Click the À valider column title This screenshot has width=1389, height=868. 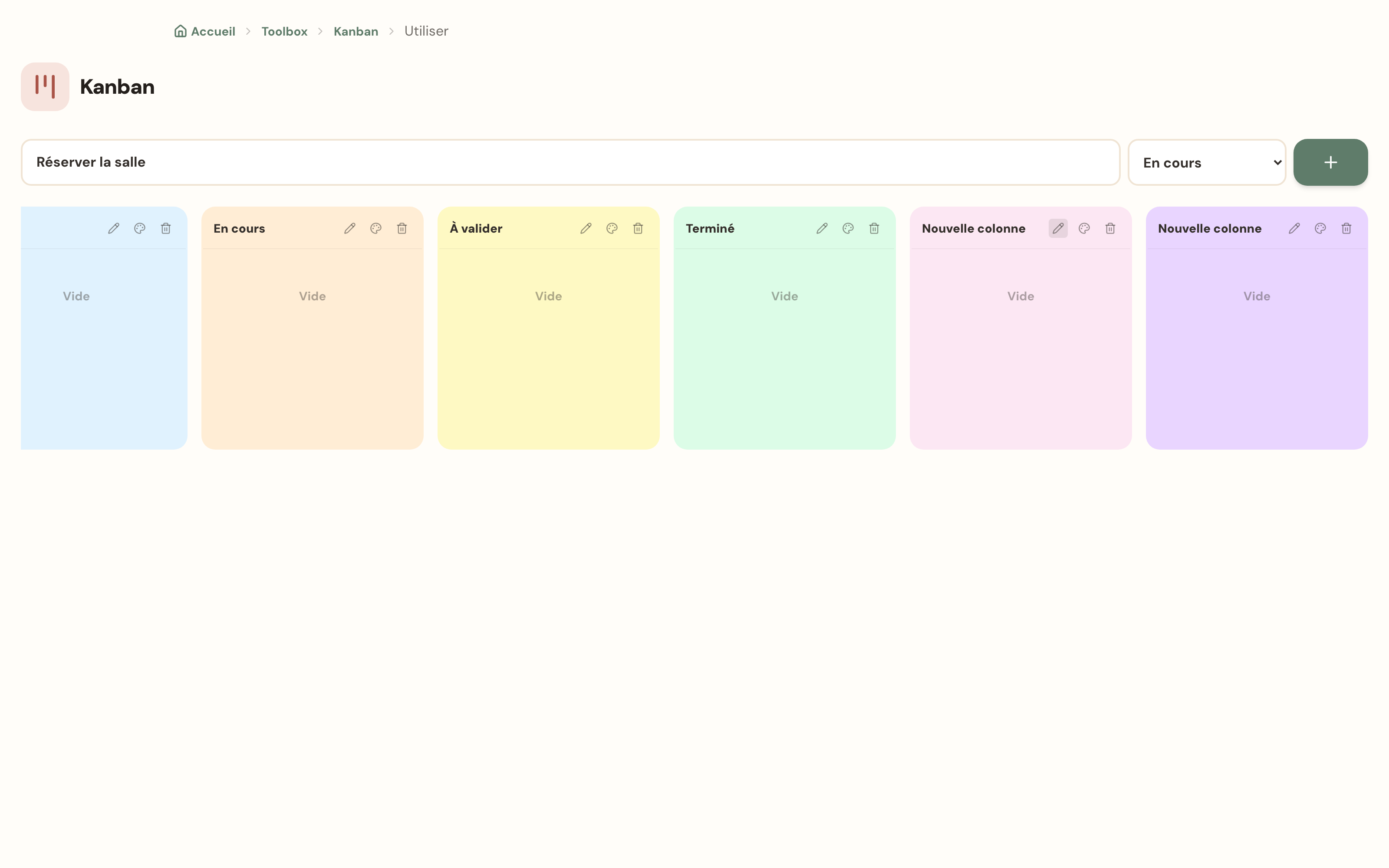click(x=476, y=228)
